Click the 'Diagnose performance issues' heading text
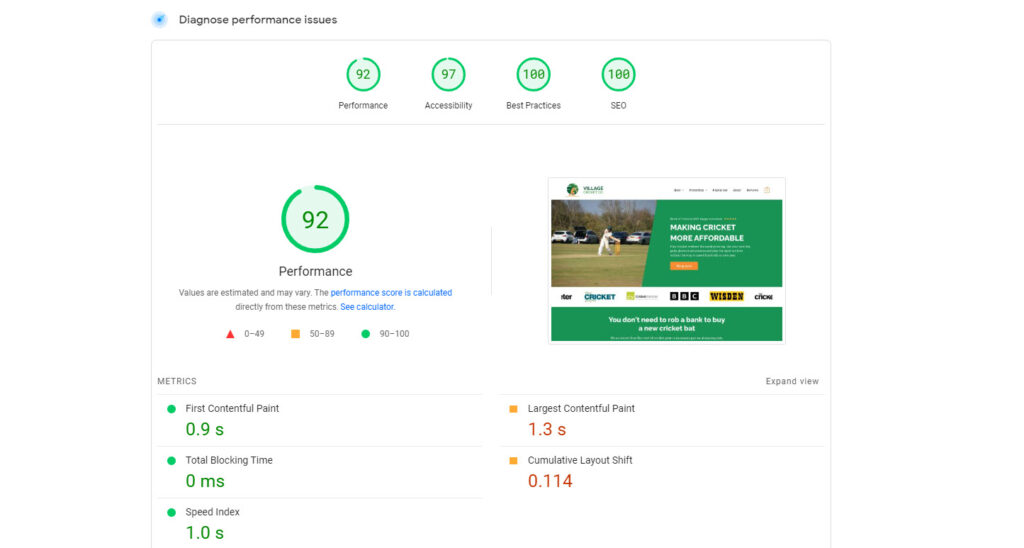The height and width of the screenshot is (548, 1024). [x=258, y=20]
